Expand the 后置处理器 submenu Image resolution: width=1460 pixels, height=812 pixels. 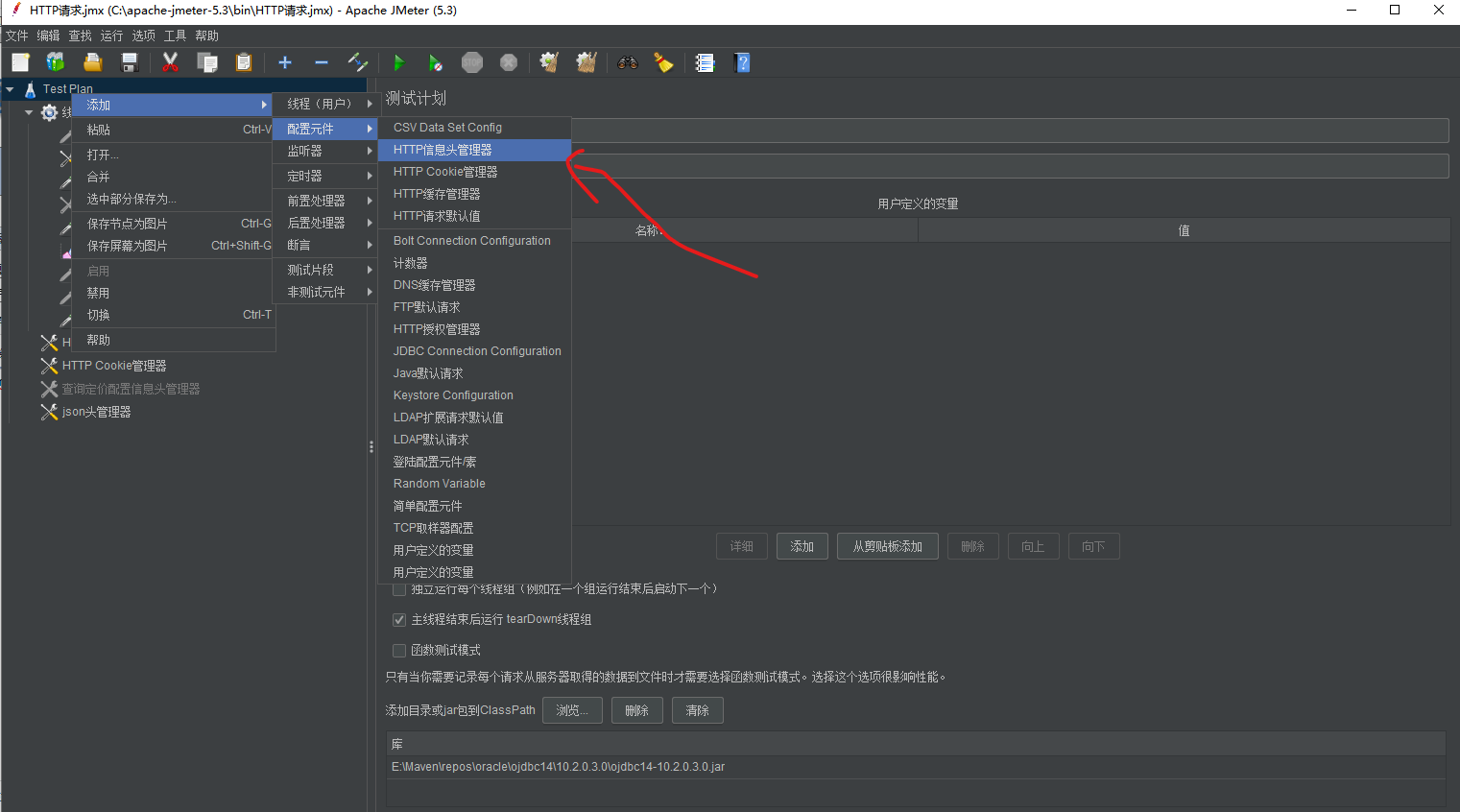click(x=325, y=223)
